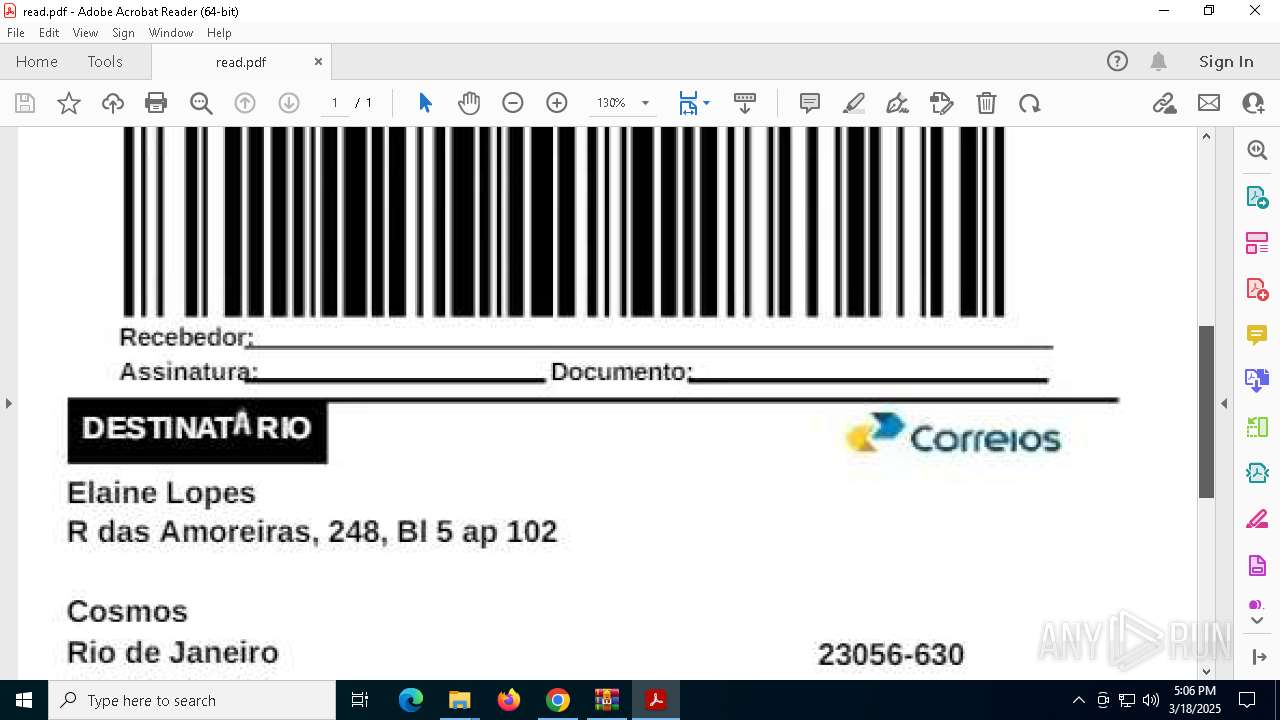Open the teal Compress PDF sidebar tool
Screen dimensions: 1280x720
tap(1257, 473)
